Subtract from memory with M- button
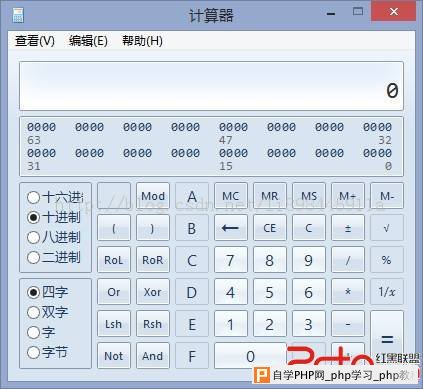Image resolution: width=423 pixels, height=389 pixels. (387, 196)
